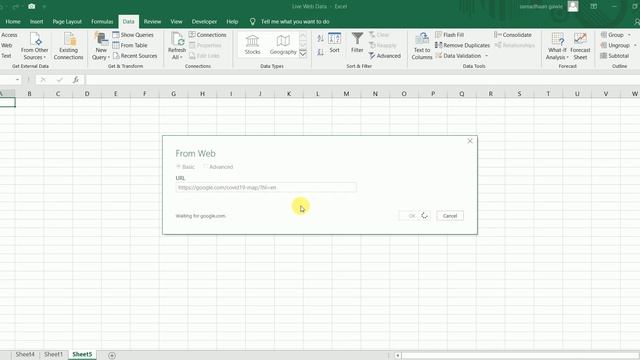Switch to the Sheet4 worksheet tab
640x360 pixels.
click(x=25, y=354)
